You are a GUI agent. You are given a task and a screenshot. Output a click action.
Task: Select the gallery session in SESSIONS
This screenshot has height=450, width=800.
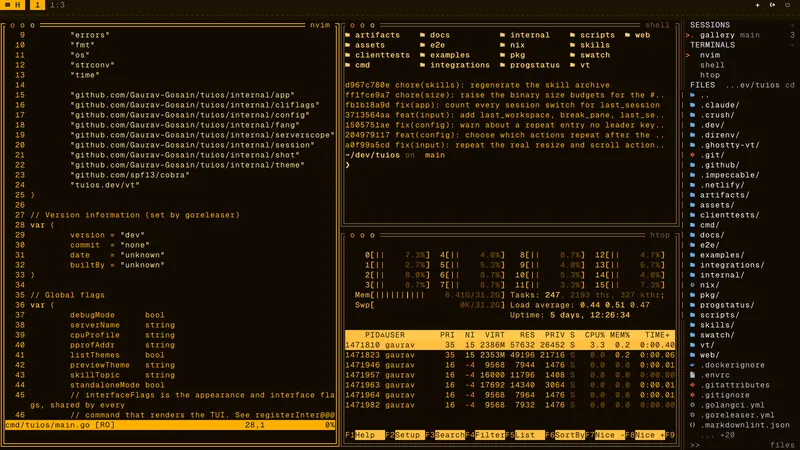click(x=717, y=35)
